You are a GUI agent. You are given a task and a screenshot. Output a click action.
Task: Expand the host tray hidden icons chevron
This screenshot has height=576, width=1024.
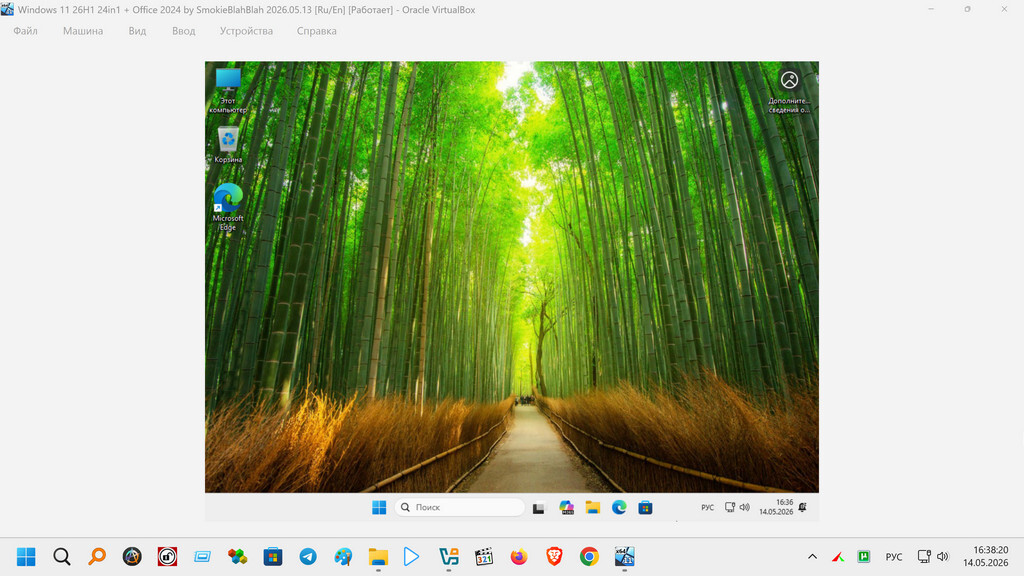pos(812,556)
